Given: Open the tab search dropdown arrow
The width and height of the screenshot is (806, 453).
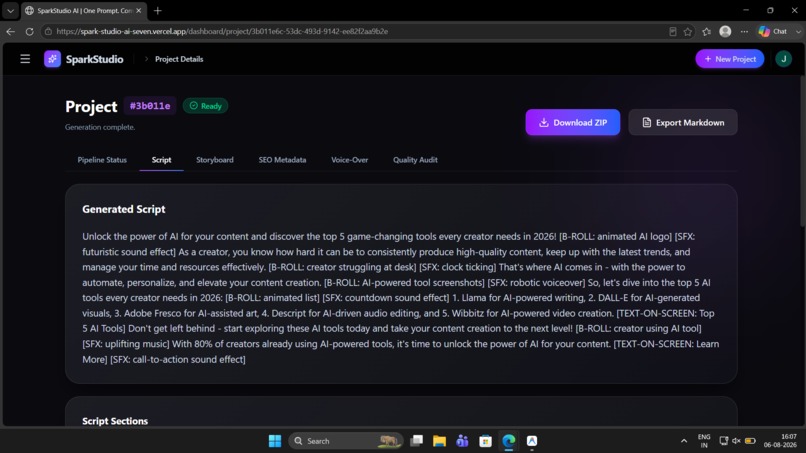Looking at the screenshot, I should click(10, 10).
